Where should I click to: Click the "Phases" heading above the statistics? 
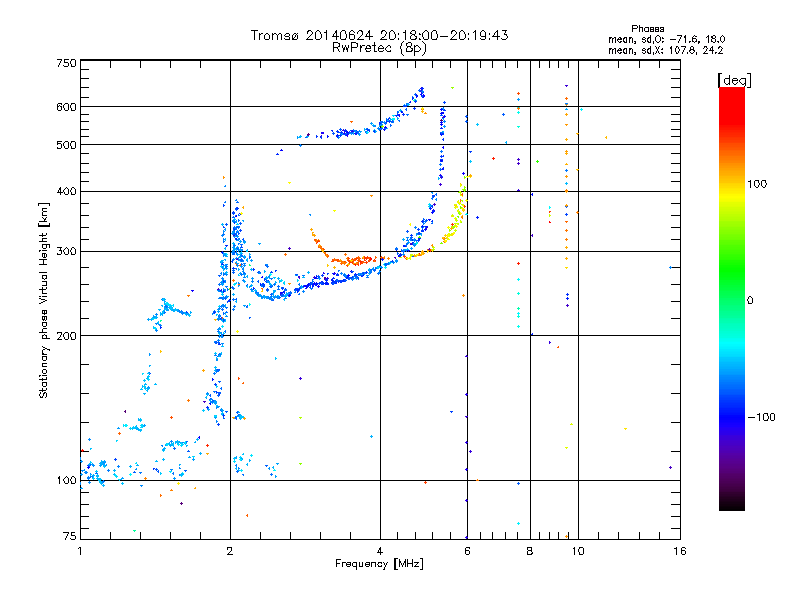(647, 29)
